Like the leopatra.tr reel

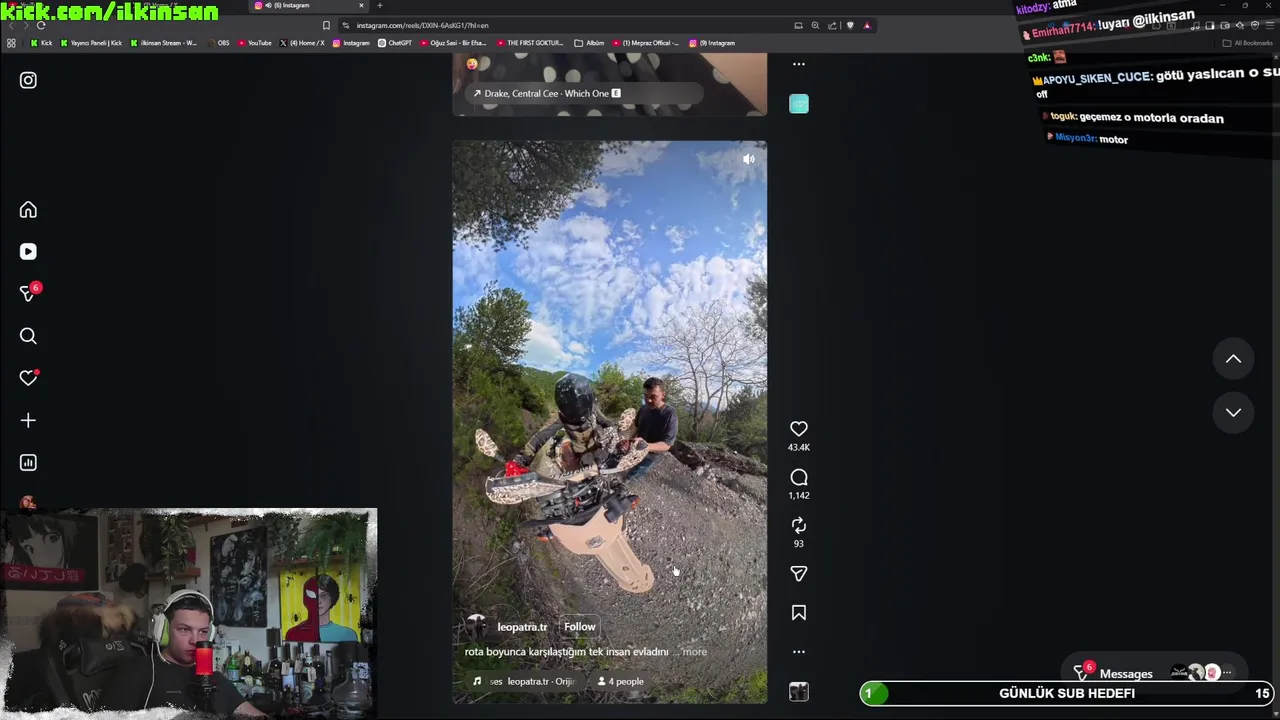click(798, 429)
